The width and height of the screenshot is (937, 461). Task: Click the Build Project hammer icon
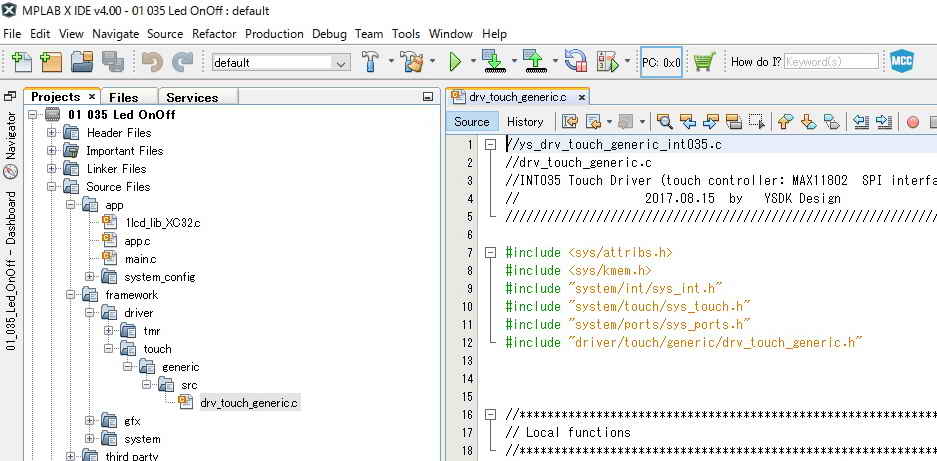pyautogui.click(x=370, y=62)
